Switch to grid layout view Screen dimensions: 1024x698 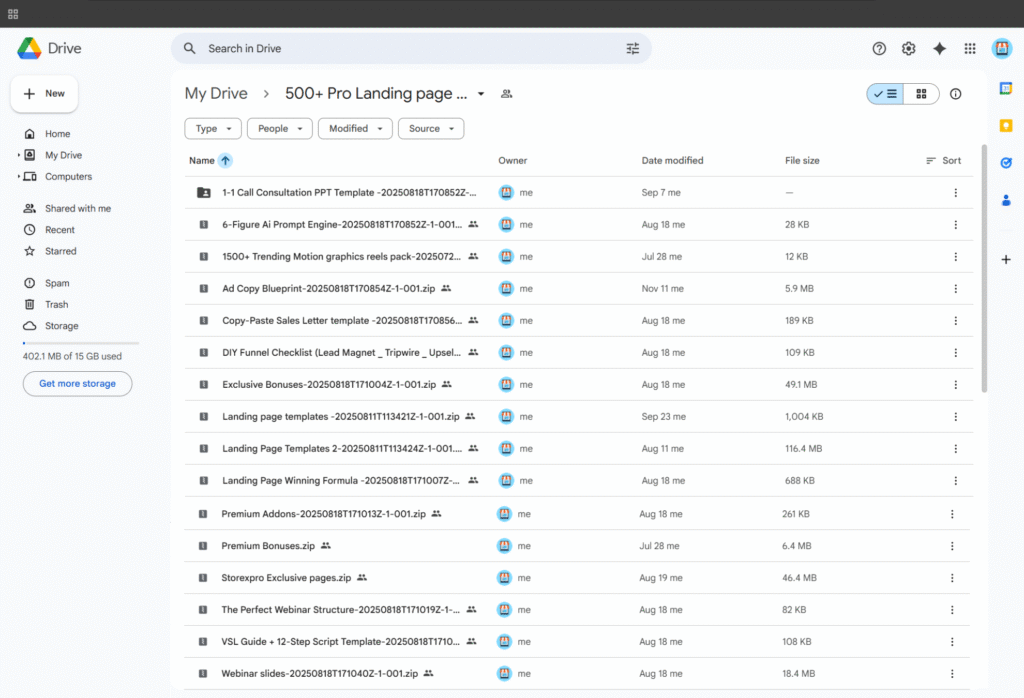click(921, 94)
